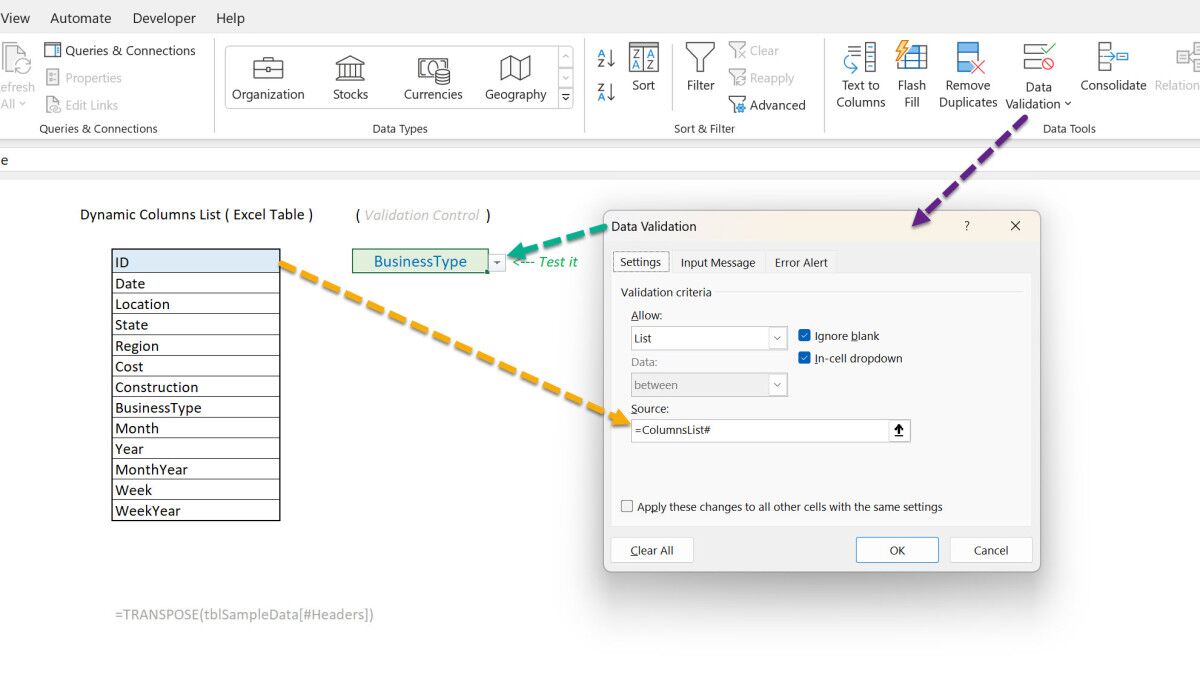
Task: Check apply changes to all other cells
Action: coord(627,507)
